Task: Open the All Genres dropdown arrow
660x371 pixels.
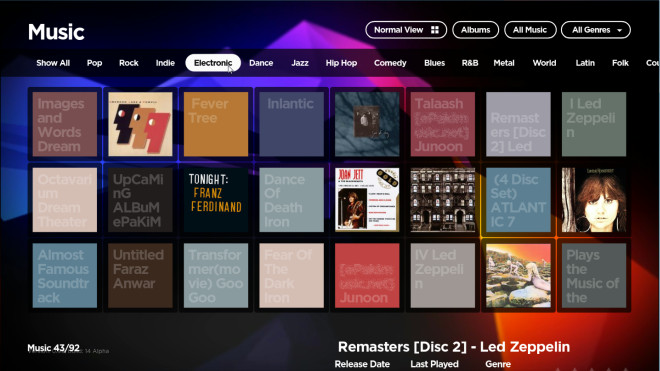Action: tap(619, 30)
